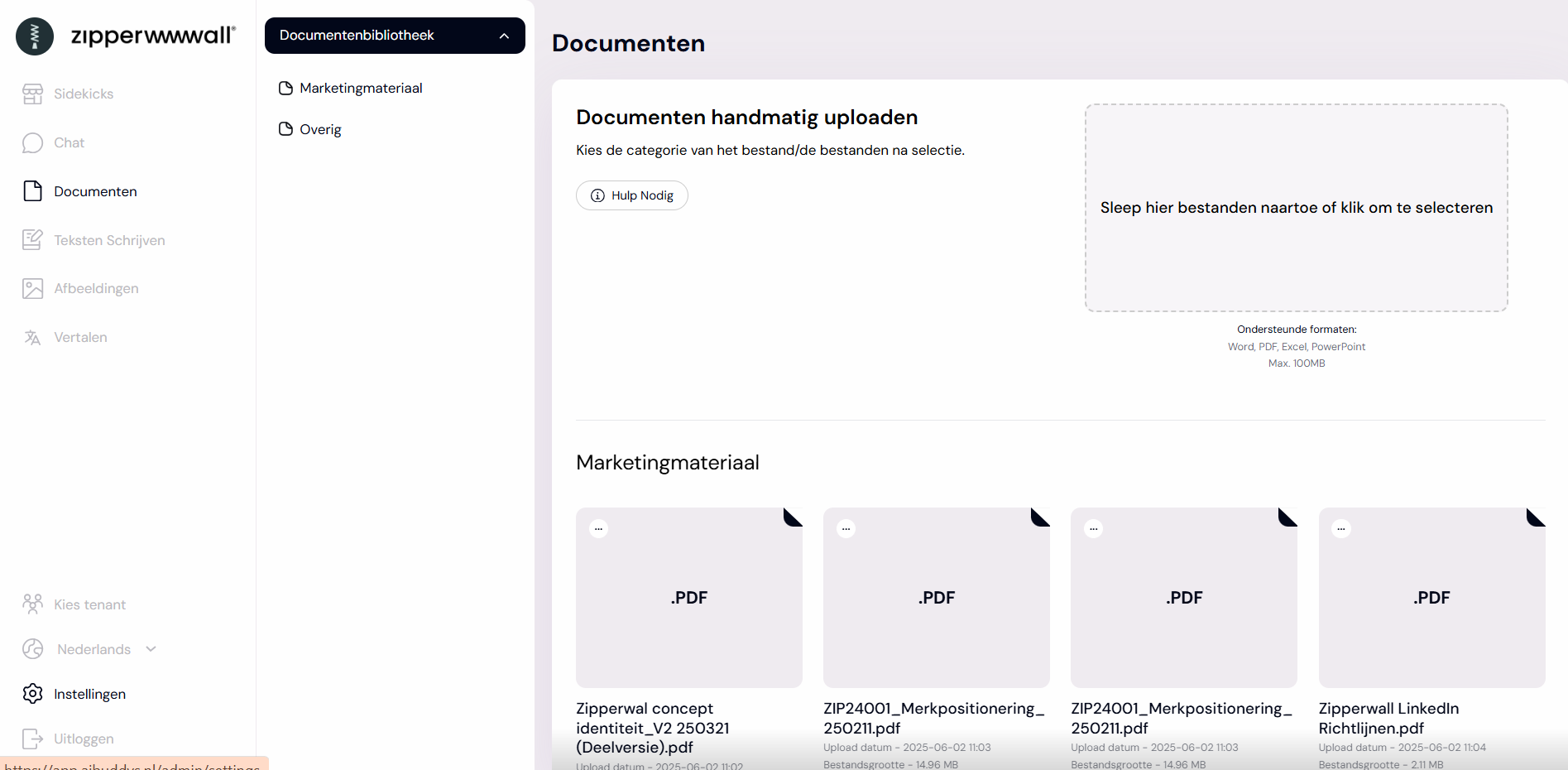
Task: Collapse the Documentenbibliotheek dropdown
Action: pyautogui.click(x=395, y=36)
